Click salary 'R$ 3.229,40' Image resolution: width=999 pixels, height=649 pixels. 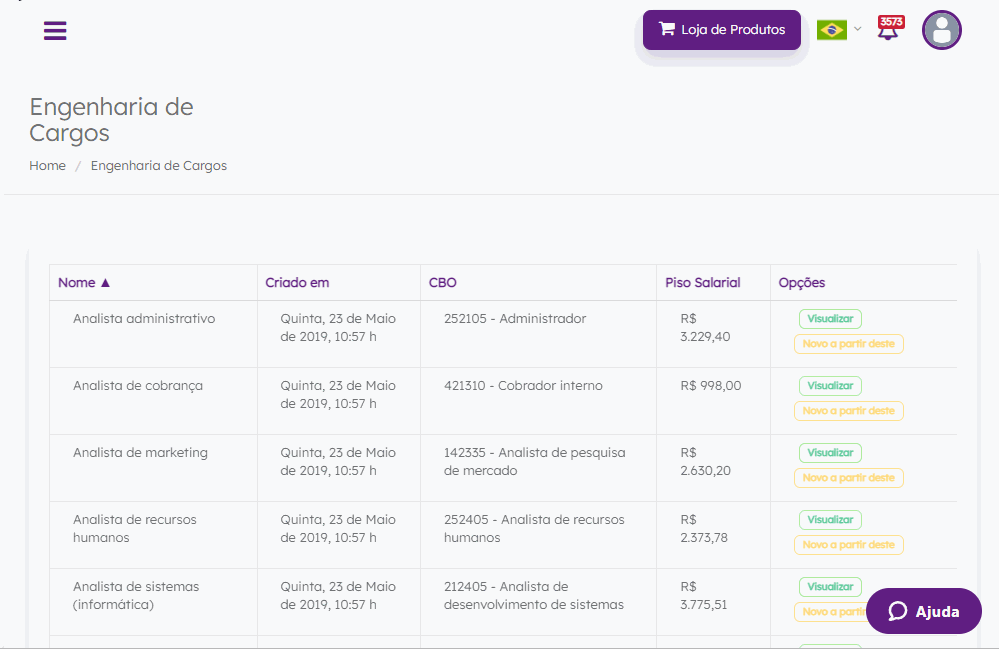[705, 327]
